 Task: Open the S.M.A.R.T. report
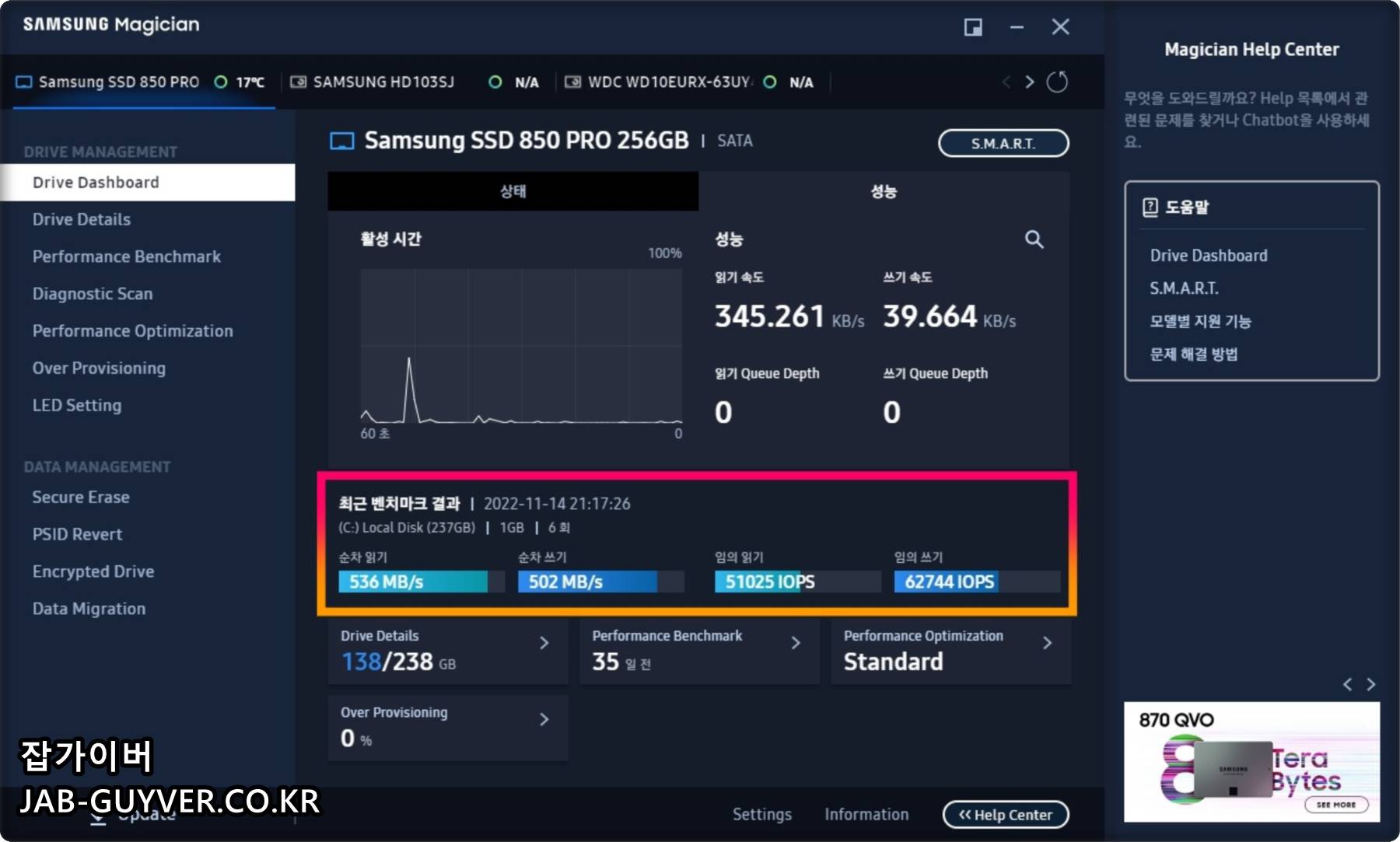1003,143
